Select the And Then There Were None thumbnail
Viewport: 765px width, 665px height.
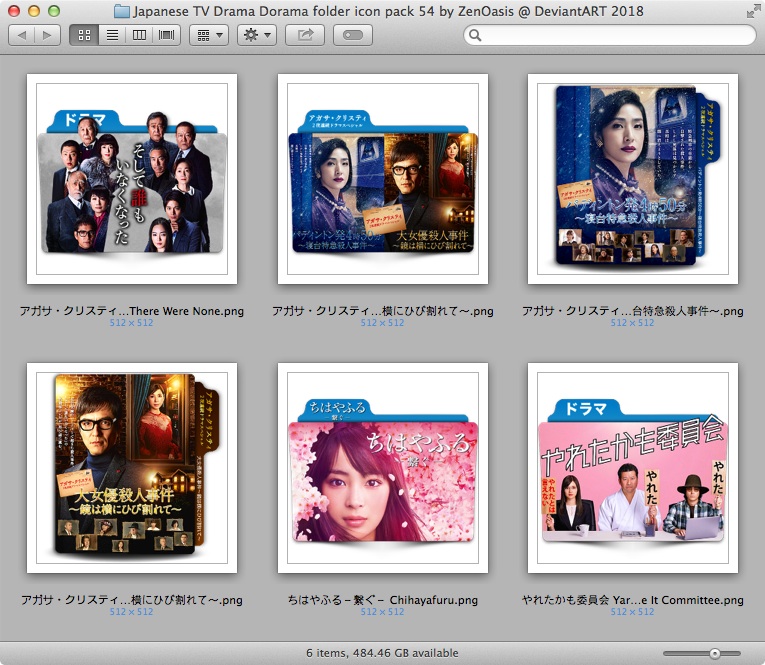pos(132,179)
